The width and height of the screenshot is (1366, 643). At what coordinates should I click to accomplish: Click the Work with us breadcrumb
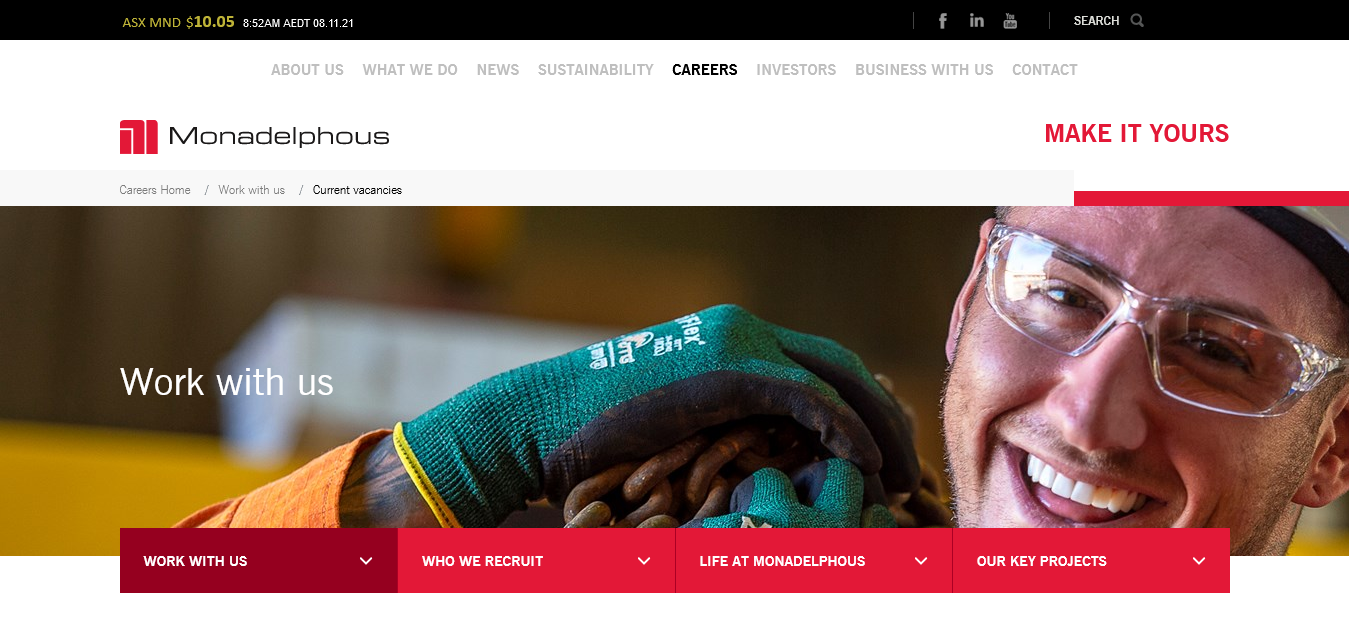pyautogui.click(x=252, y=190)
